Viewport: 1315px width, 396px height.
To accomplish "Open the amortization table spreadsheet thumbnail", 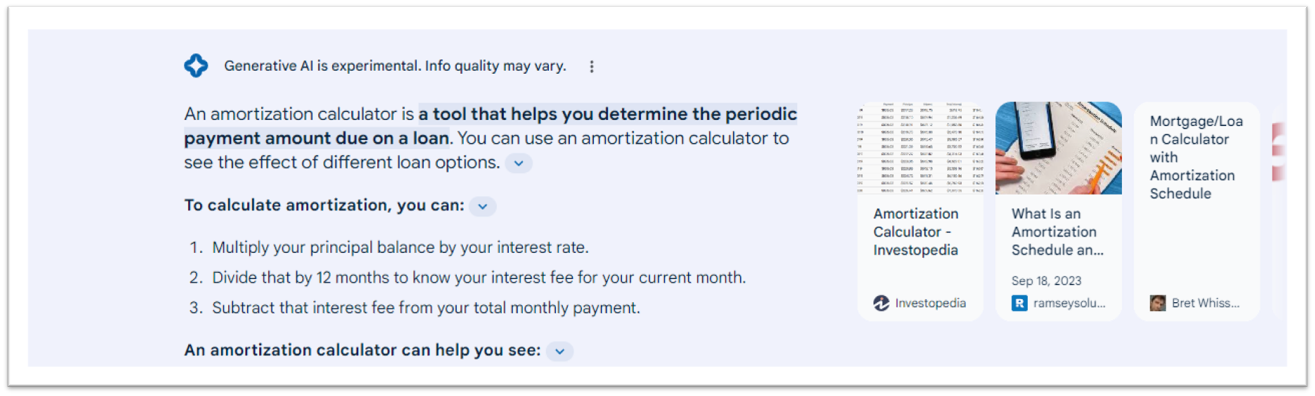I will (920, 148).
